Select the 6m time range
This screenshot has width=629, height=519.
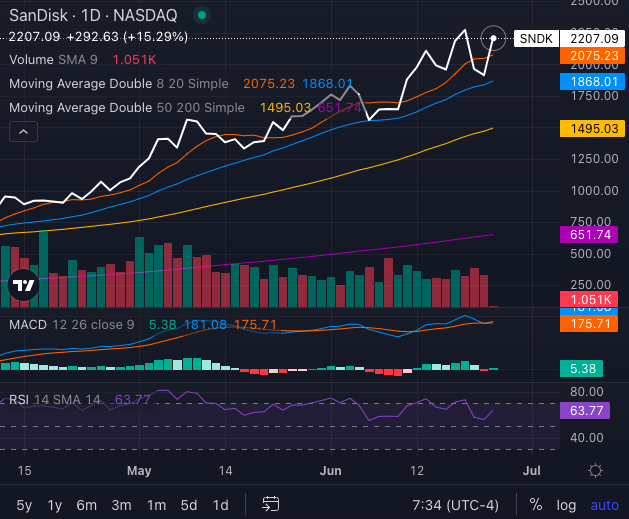tap(87, 505)
